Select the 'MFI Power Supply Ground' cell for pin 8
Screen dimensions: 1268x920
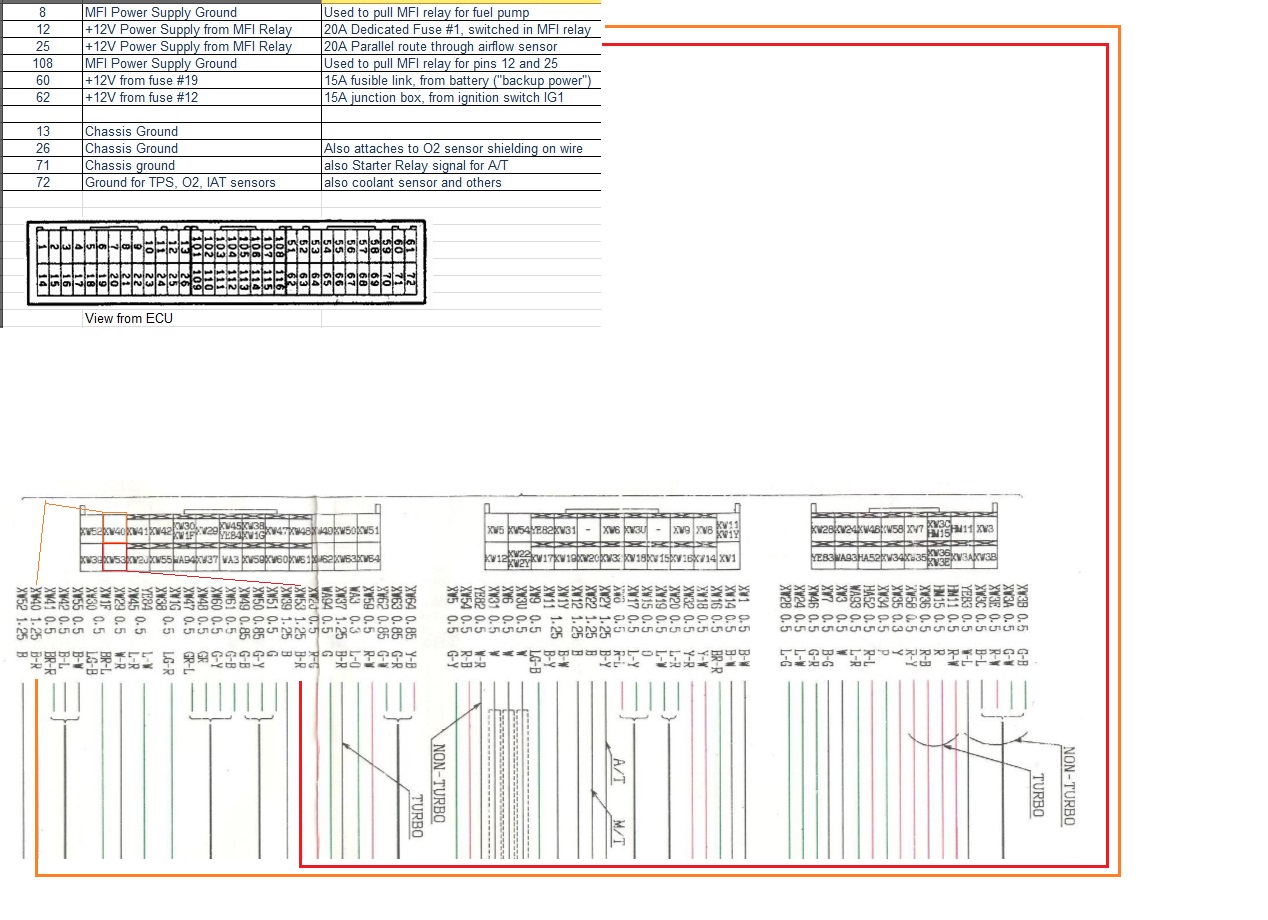(x=201, y=12)
